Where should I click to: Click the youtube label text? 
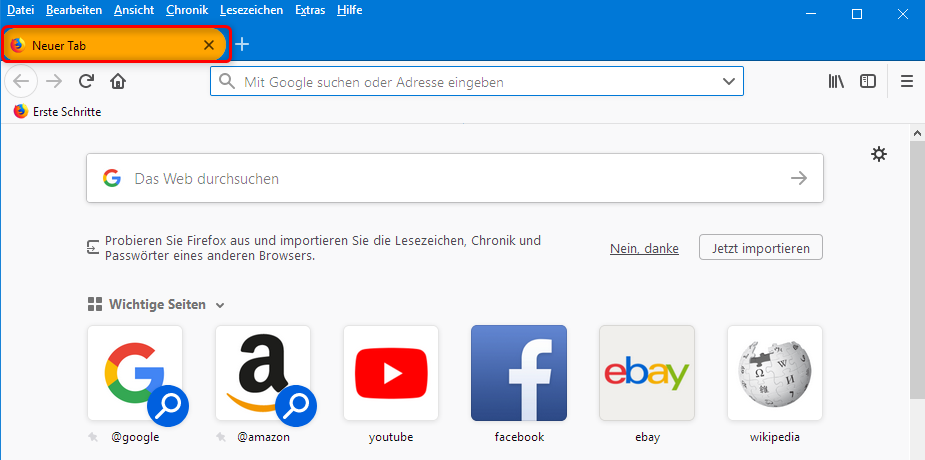[x=391, y=437]
